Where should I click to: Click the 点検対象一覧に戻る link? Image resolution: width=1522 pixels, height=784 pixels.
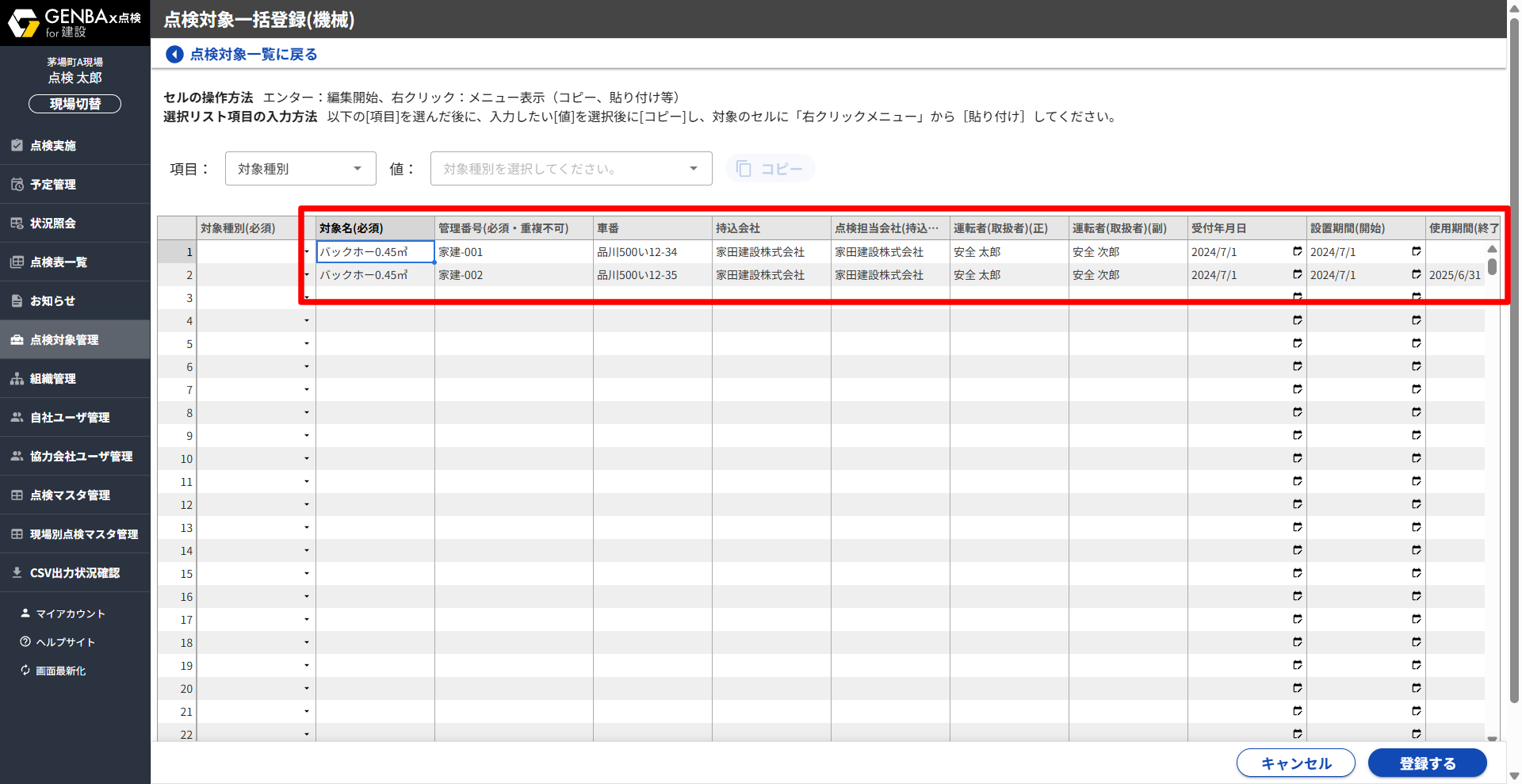click(x=254, y=54)
